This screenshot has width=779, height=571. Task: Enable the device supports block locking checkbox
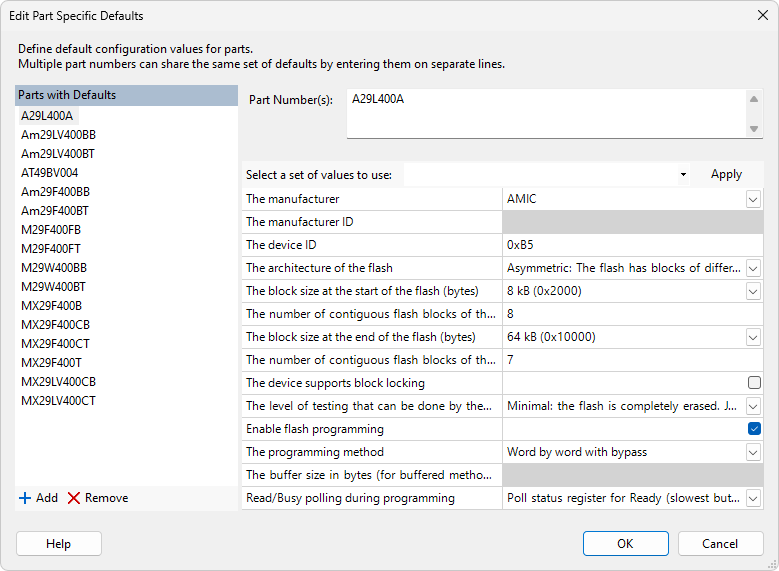point(754,383)
